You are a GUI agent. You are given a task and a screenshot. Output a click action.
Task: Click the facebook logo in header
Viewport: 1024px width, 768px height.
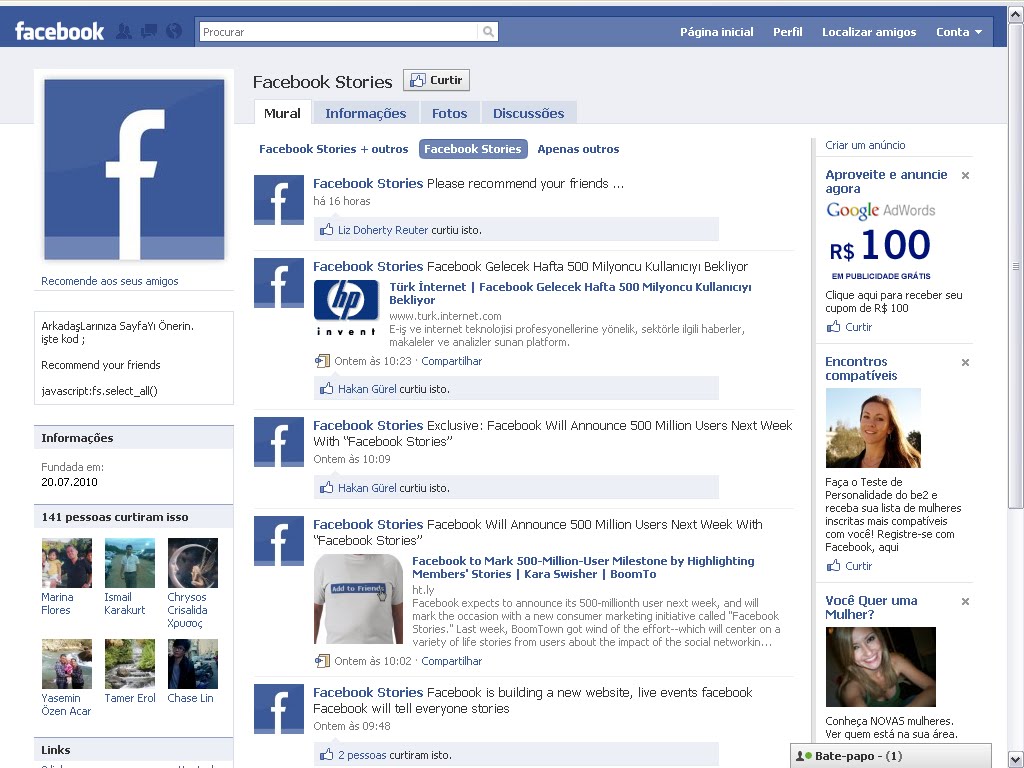[59, 31]
